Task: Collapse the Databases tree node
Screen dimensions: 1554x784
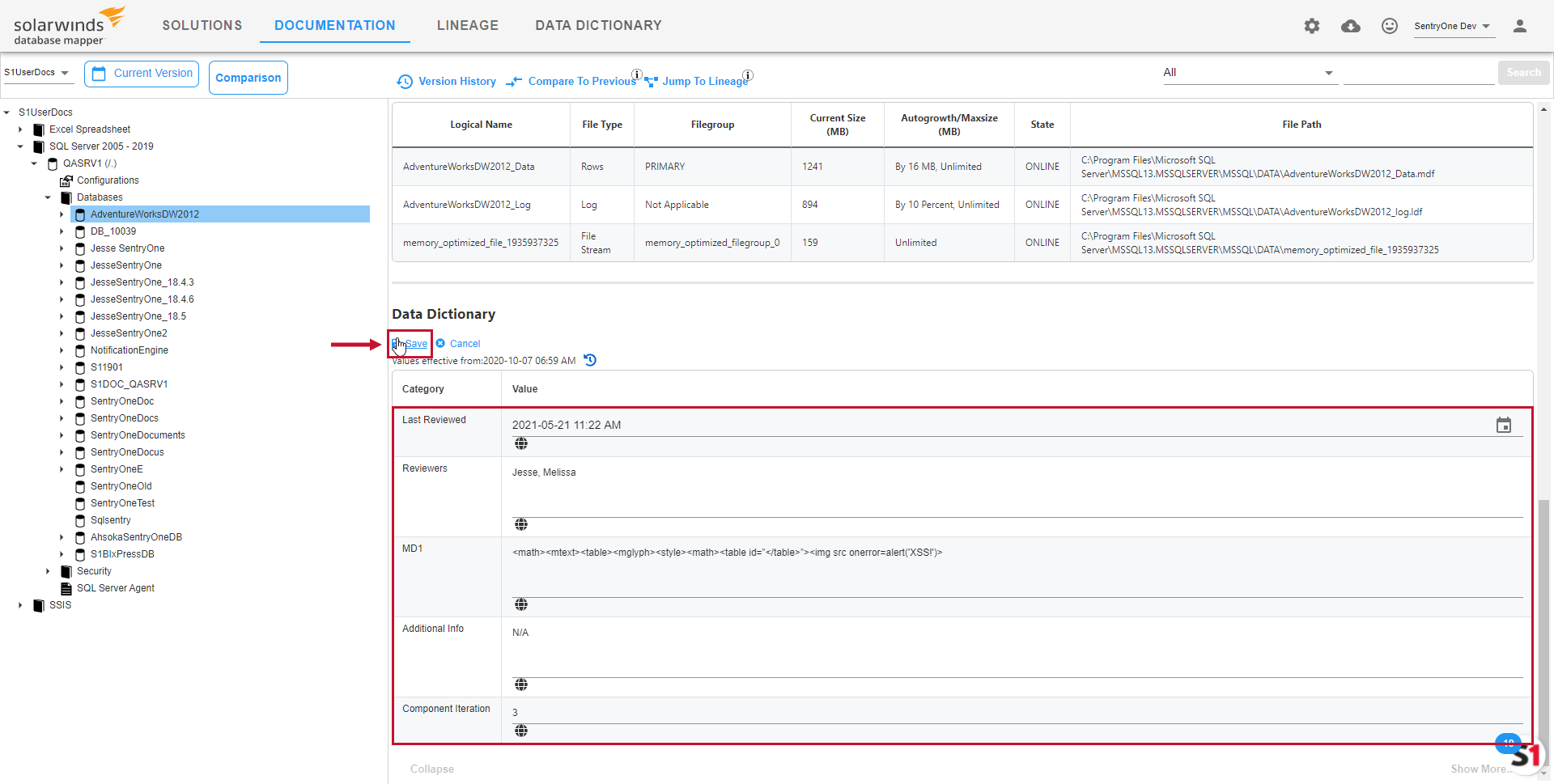Action: coord(48,197)
